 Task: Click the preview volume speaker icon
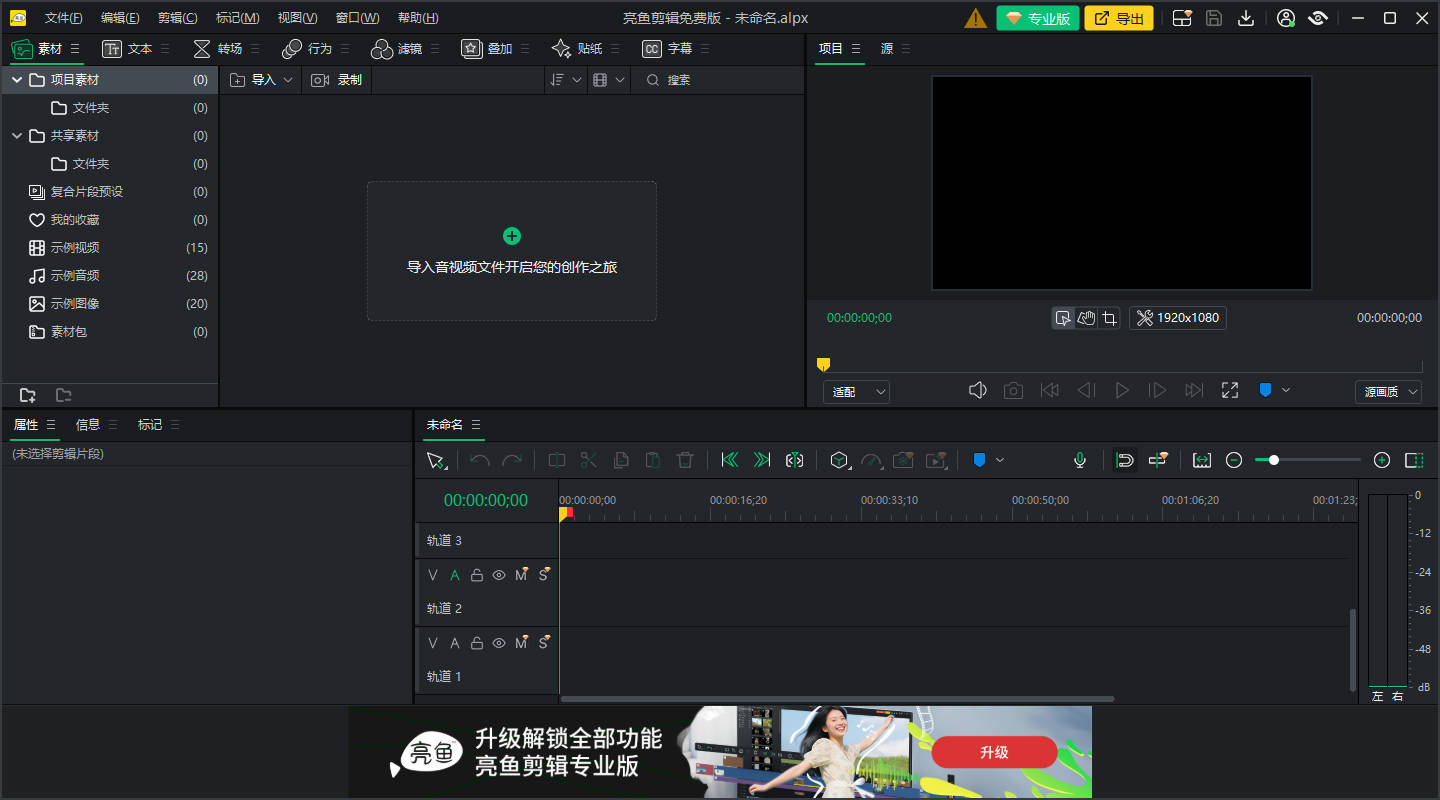[x=978, y=391]
